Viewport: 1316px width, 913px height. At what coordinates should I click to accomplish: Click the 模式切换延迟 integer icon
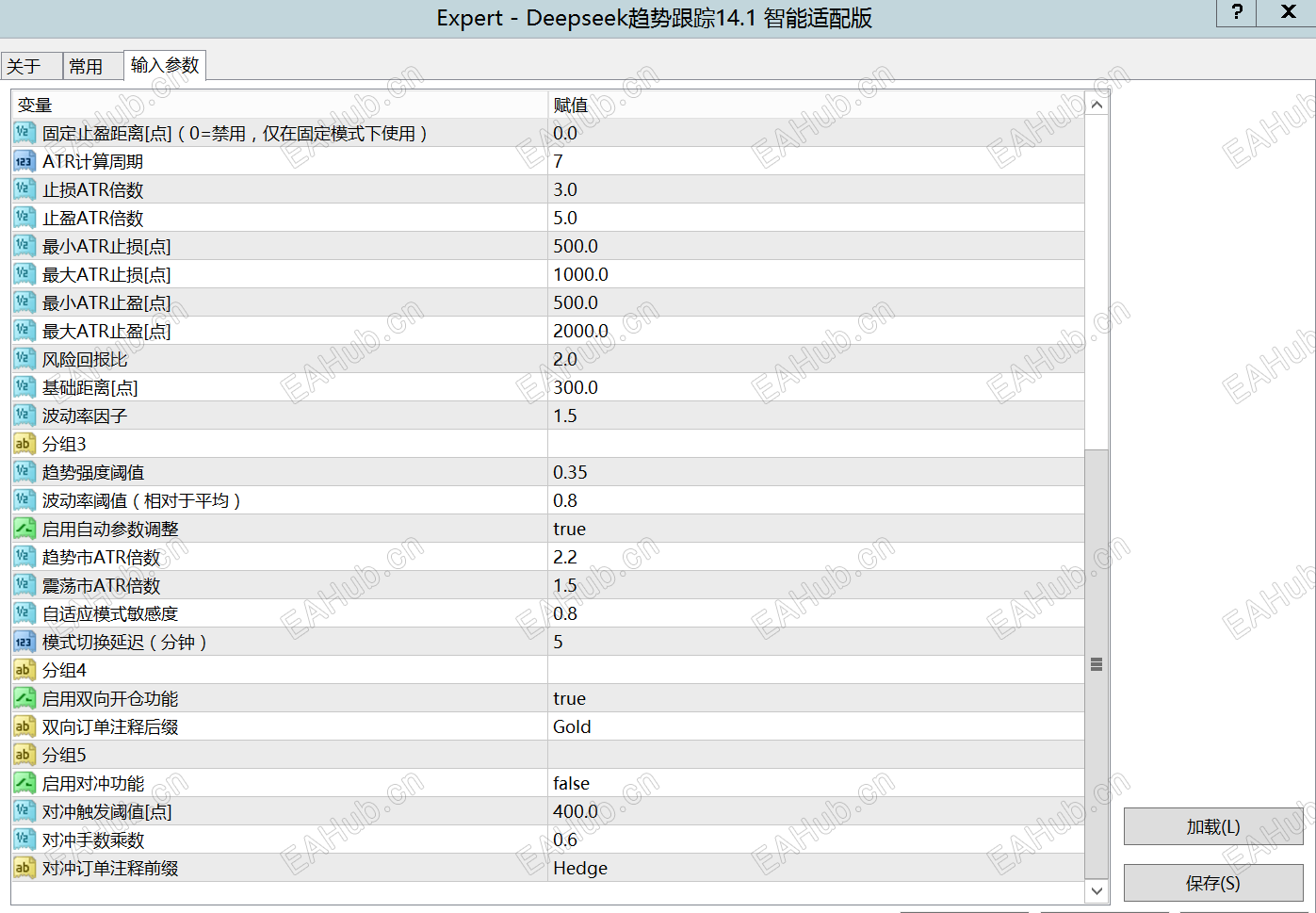(x=23, y=642)
